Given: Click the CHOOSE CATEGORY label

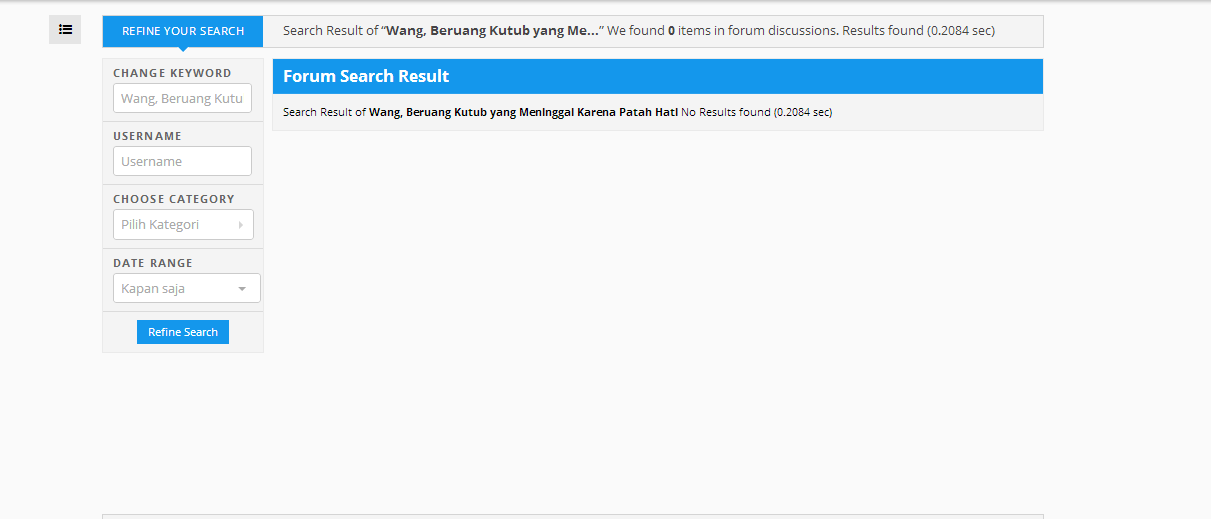Looking at the screenshot, I should [x=174, y=199].
